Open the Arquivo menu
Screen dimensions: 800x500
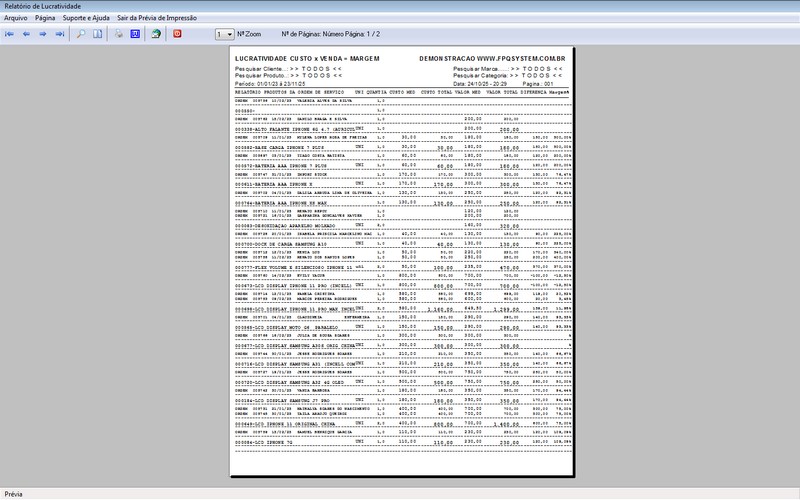pyautogui.click(x=16, y=18)
